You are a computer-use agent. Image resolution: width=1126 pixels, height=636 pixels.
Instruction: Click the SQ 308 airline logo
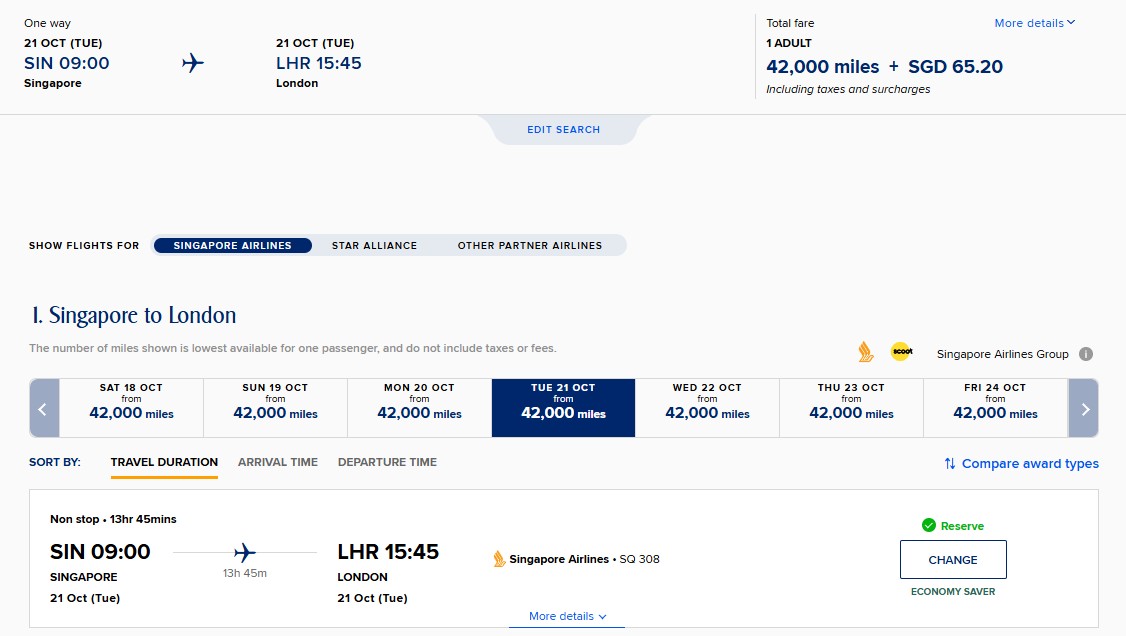click(499, 559)
